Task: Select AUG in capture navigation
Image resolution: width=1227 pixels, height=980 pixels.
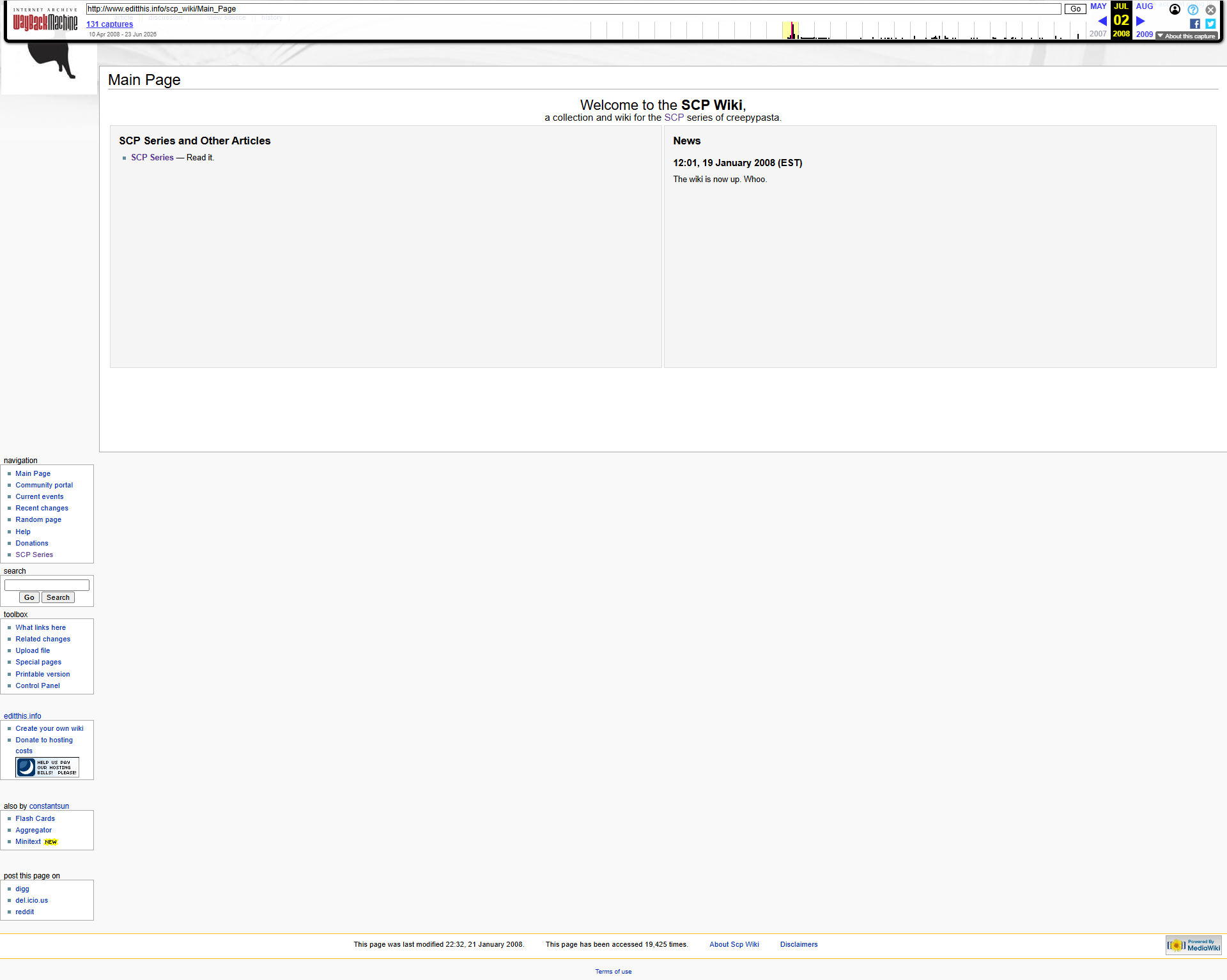Action: [1145, 6]
